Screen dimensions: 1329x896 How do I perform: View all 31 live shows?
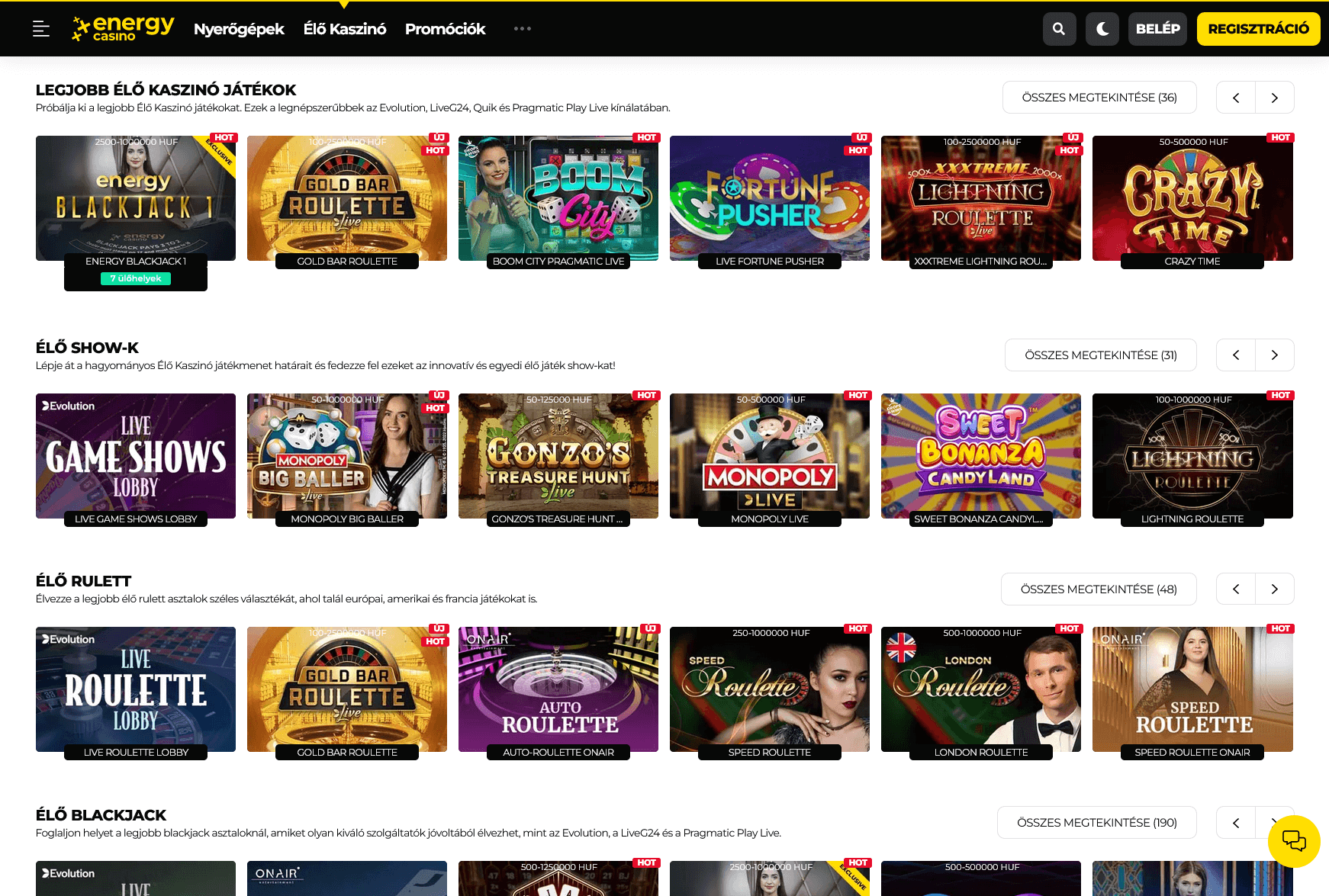pos(1101,355)
